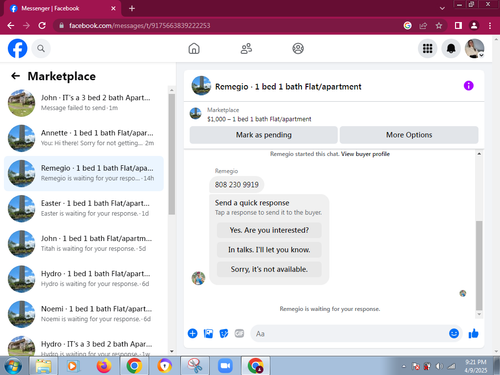Click the browser forward arrow
500x375 pixels.
click(26, 26)
